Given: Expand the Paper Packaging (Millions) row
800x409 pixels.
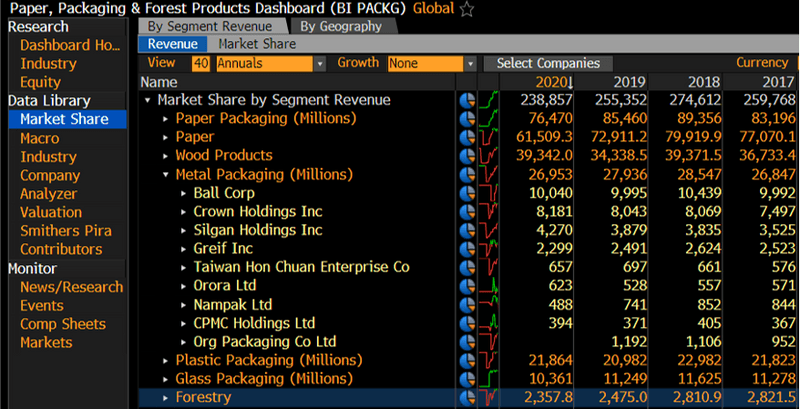Looking at the screenshot, I should click(166, 119).
